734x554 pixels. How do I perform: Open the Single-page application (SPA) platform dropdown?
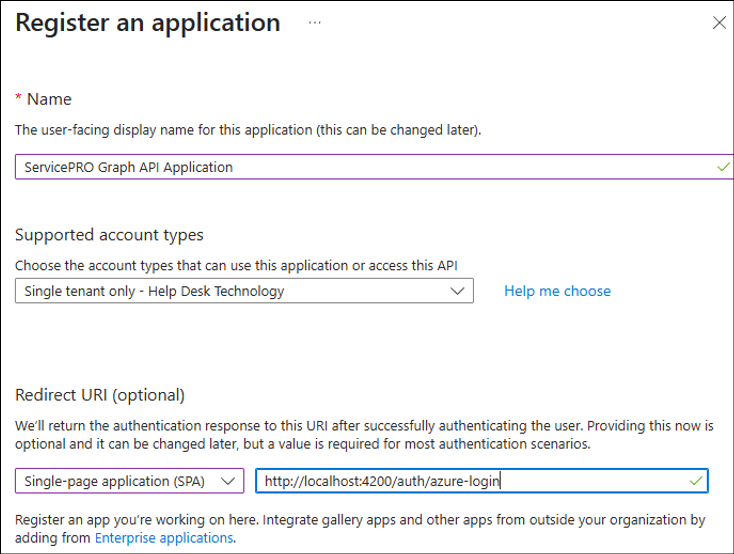coord(130,481)
